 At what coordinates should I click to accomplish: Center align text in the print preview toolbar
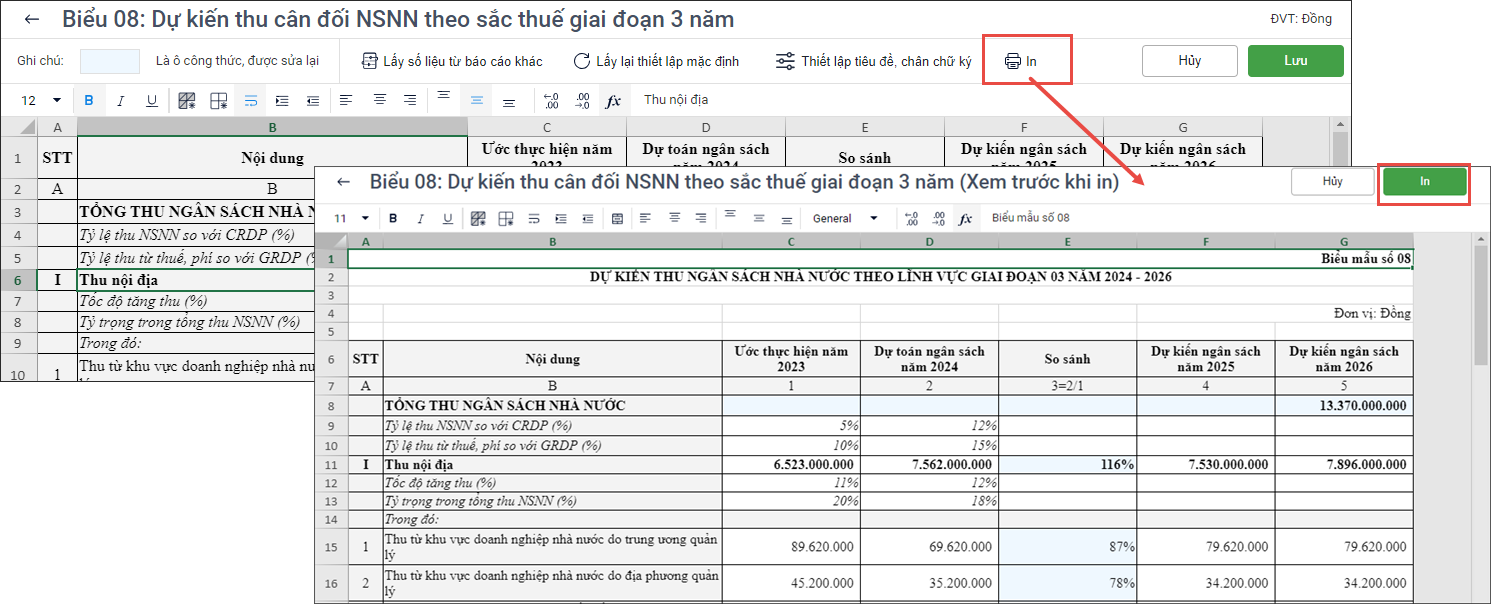674,218
